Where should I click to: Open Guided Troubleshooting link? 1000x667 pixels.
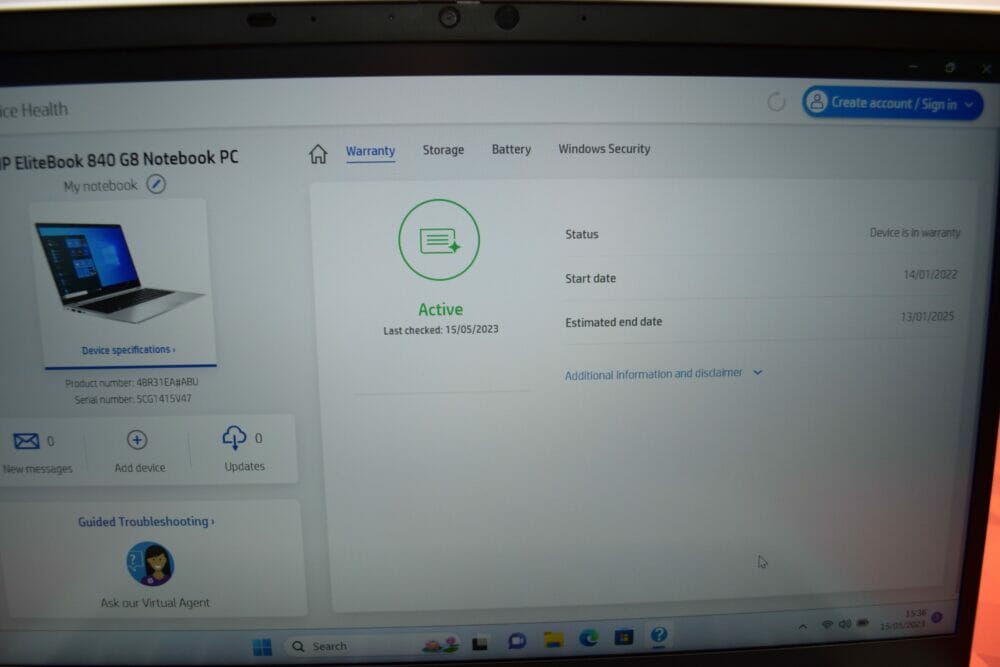(146, 522)
